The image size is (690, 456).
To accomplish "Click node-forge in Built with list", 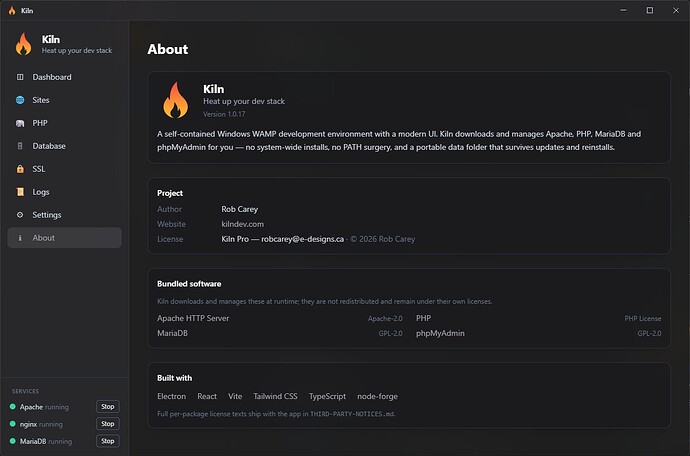I will (x=378, y=396).
